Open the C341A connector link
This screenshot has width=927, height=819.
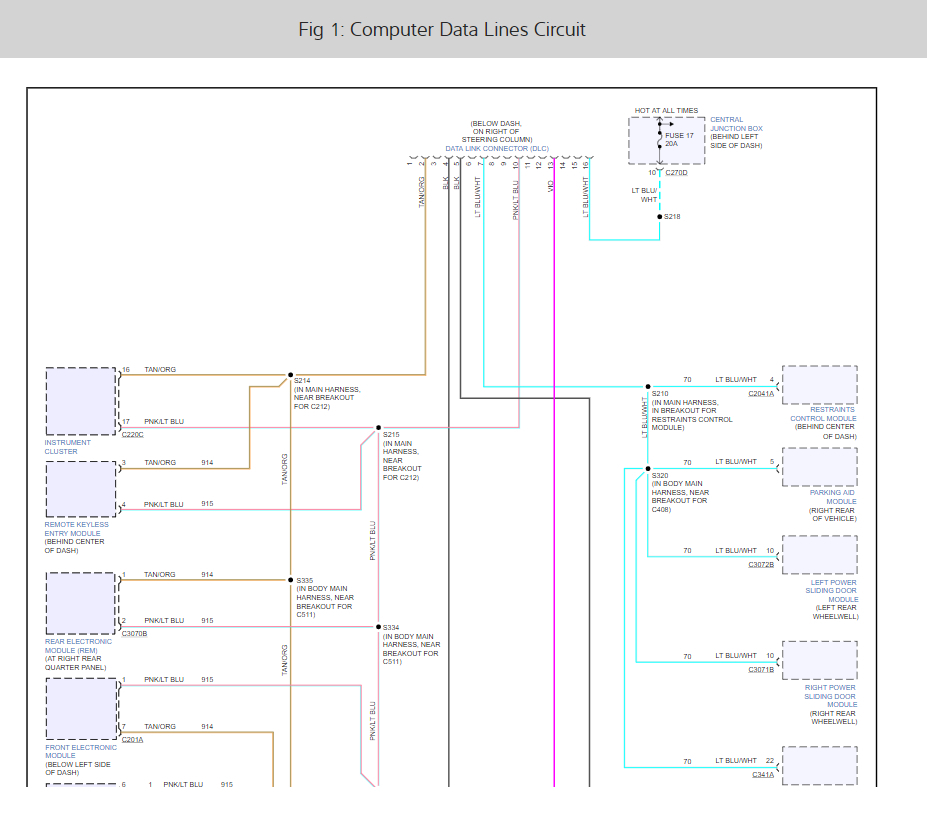(763, 774)
